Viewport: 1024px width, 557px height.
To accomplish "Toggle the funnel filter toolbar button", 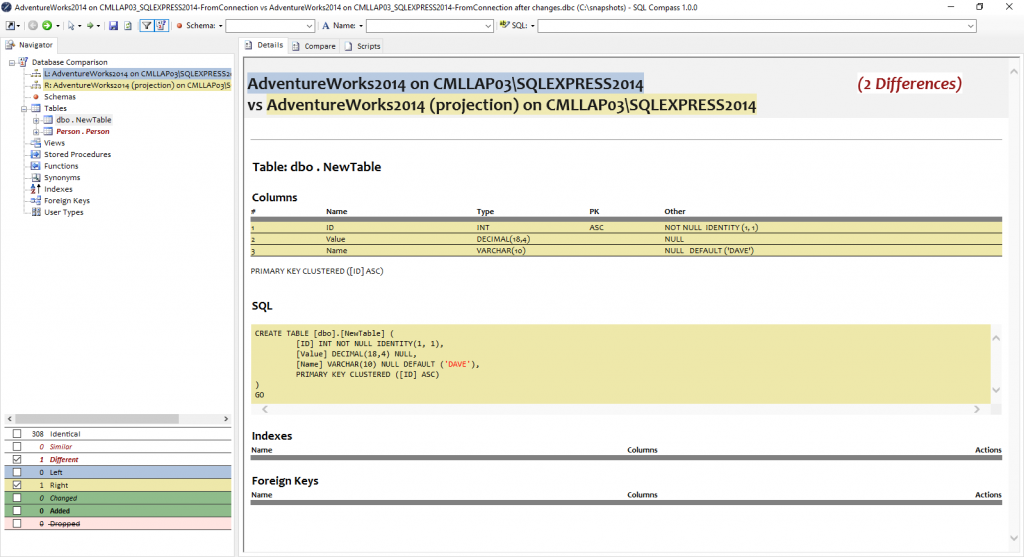I will (x=146, y=25).
